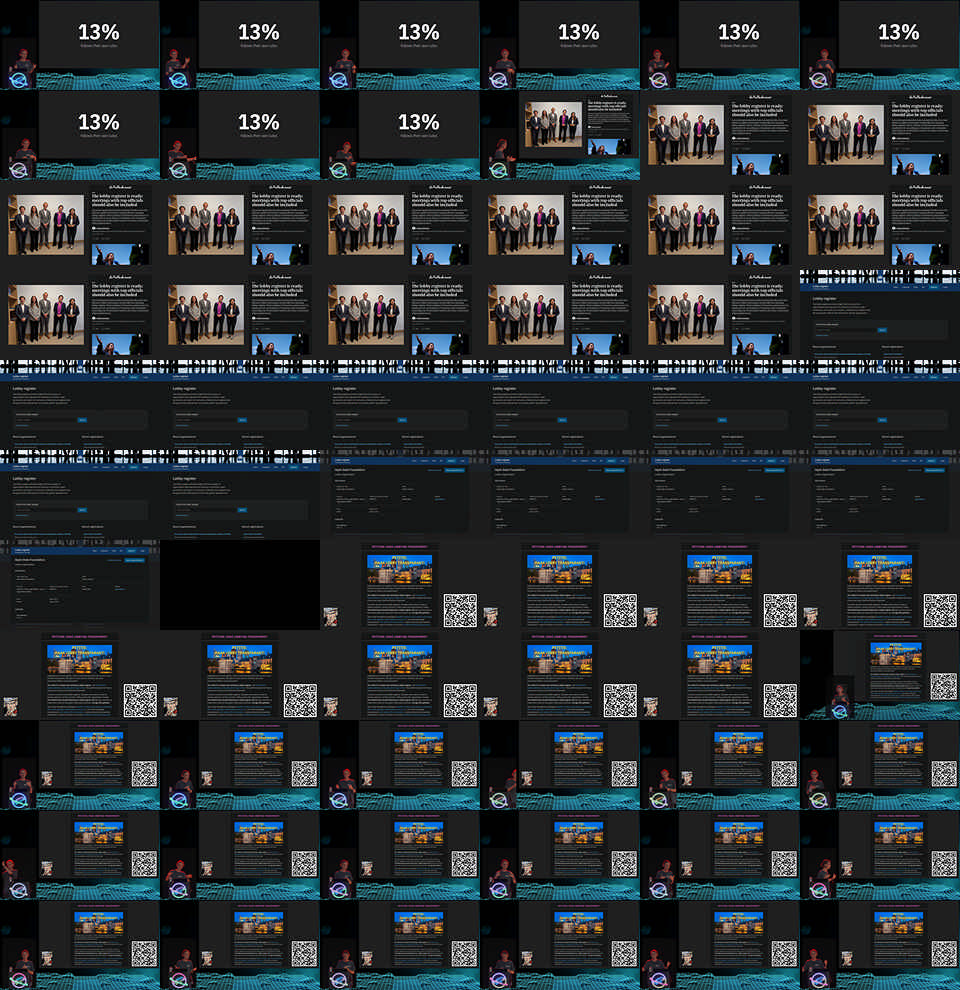Pick the petition frame with dimmed presenter zooming out
Image resolution: width=960 pixels, height=990 pixels.
click(x=880, y=675)
